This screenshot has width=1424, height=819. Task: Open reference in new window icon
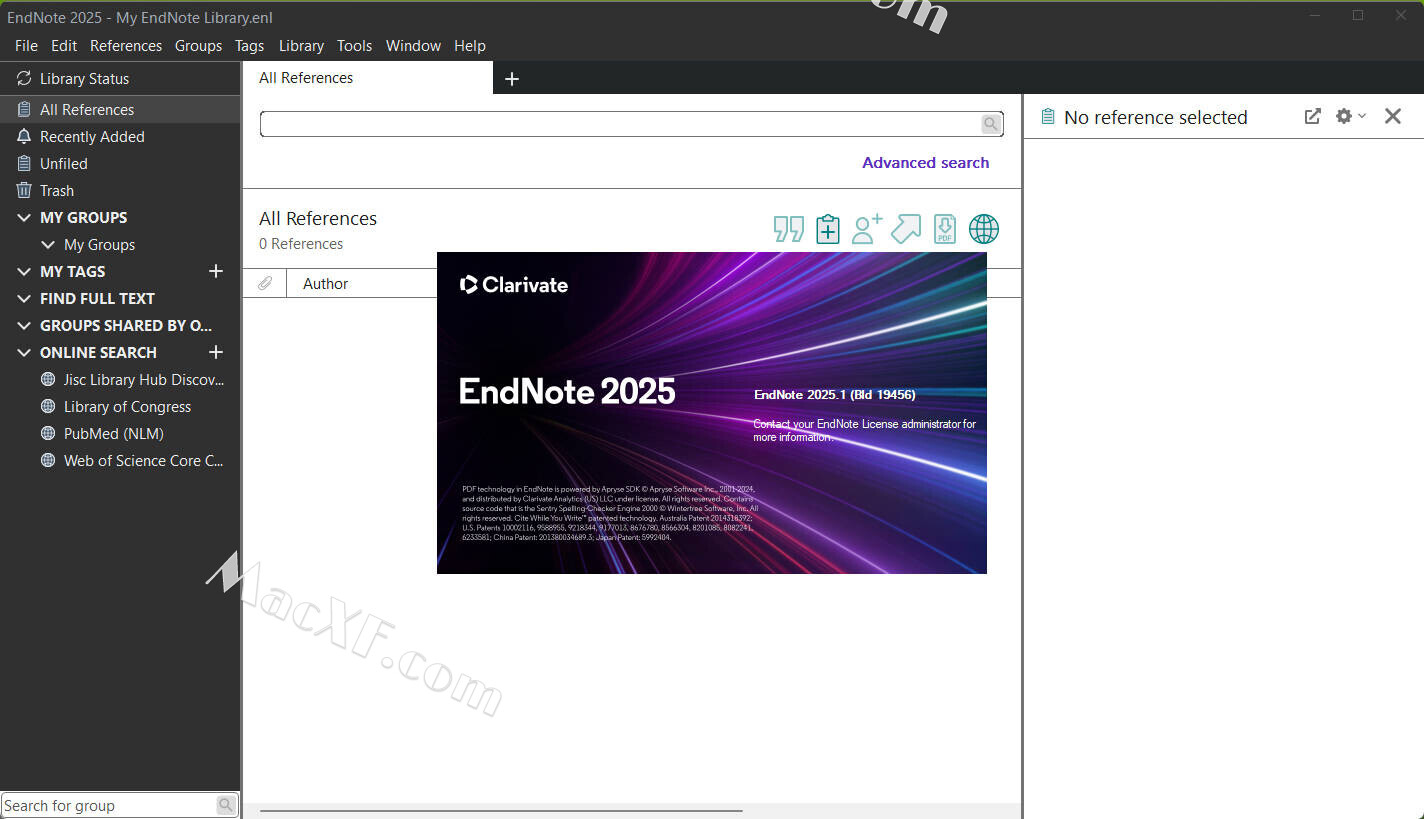[1312, 116]
